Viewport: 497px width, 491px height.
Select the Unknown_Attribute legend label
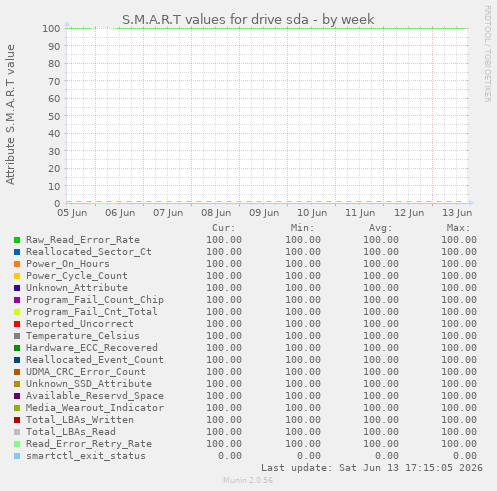click(77, 288)
